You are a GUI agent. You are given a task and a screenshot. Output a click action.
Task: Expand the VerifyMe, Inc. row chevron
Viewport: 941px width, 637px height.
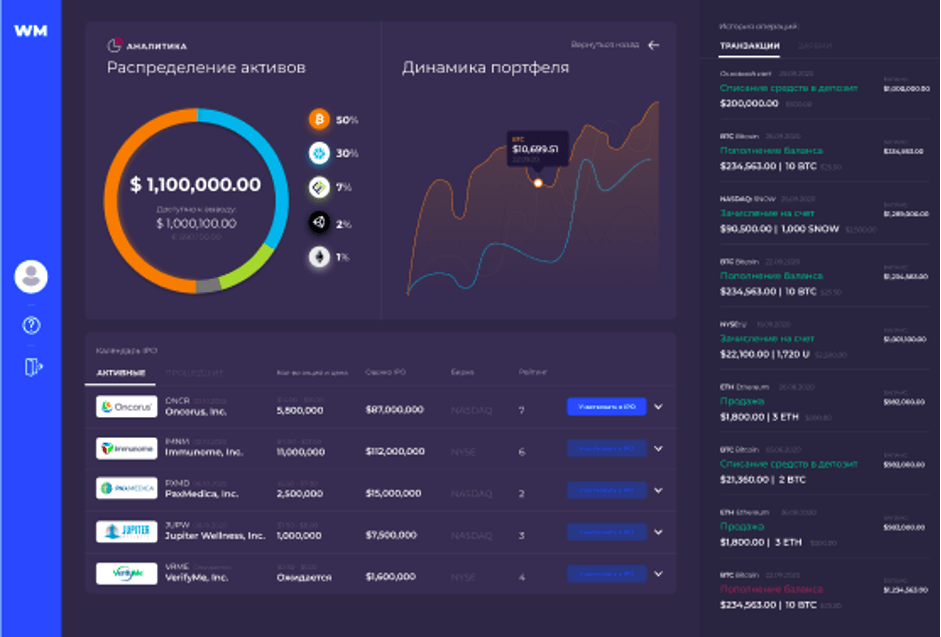(658, 574)
